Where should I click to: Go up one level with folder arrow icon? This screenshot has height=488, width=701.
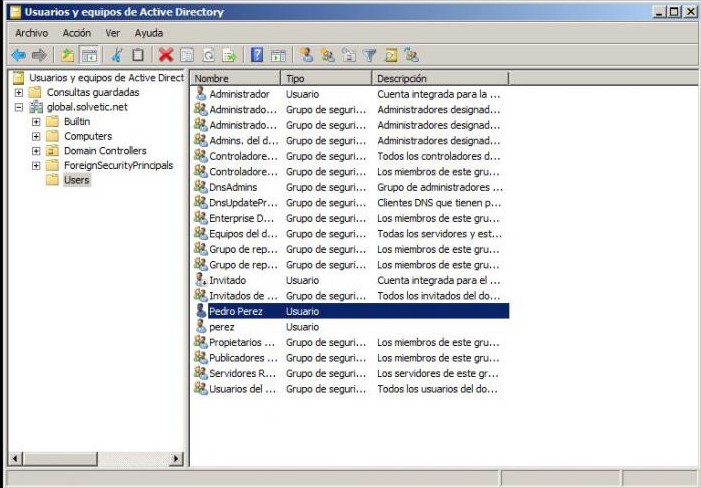(x=68, y=55)
